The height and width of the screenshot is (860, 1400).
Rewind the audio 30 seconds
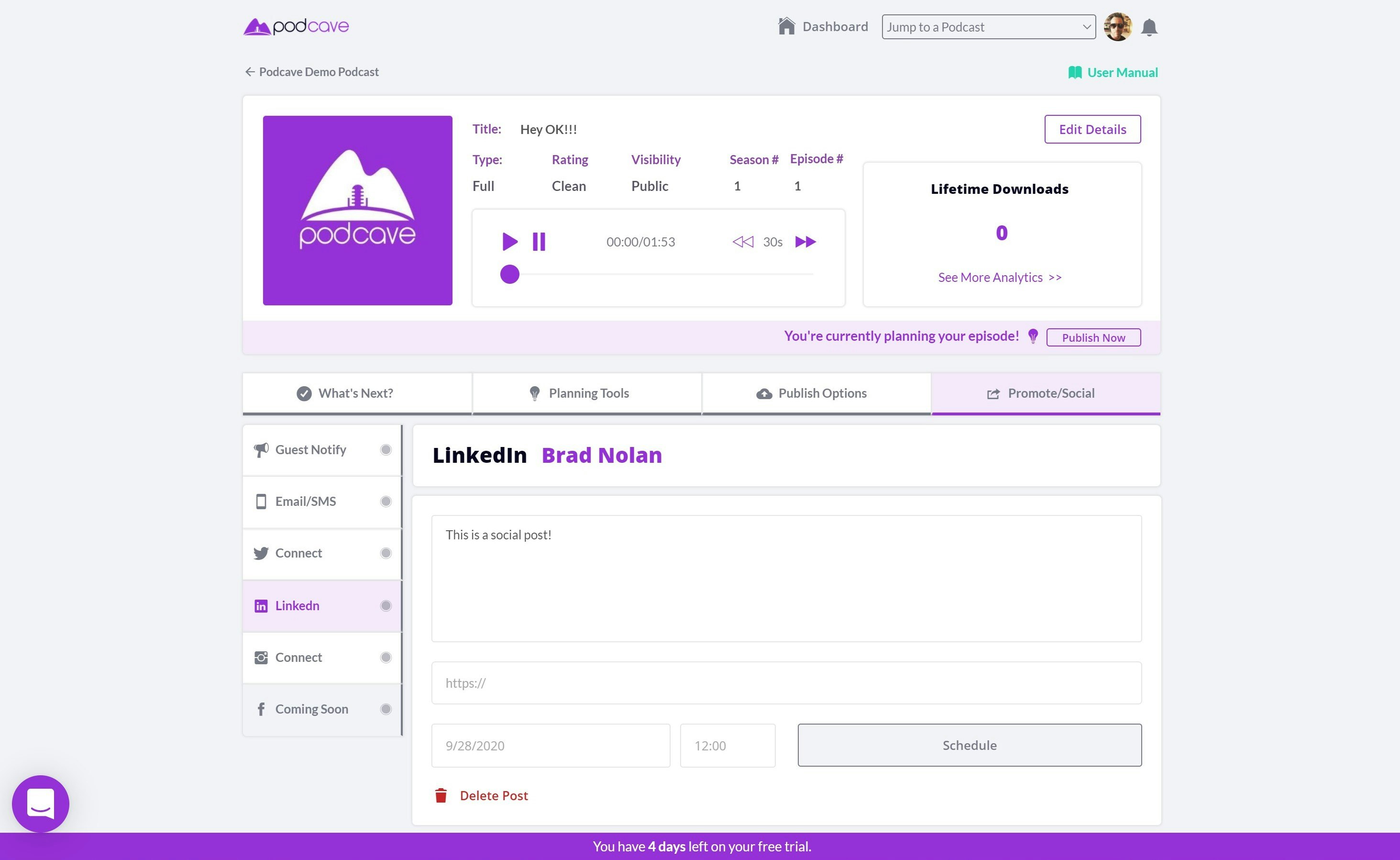(x=742, y=242)
